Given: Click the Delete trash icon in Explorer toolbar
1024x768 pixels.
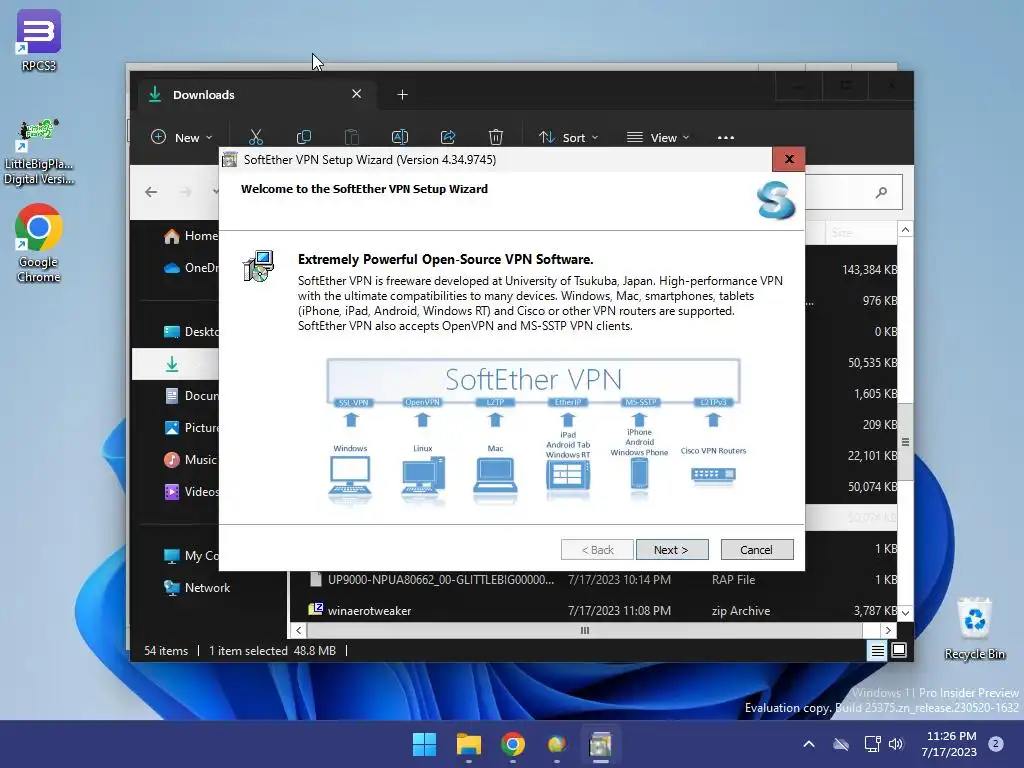Looking at the screenshot, I should click(x=496, y=137).
